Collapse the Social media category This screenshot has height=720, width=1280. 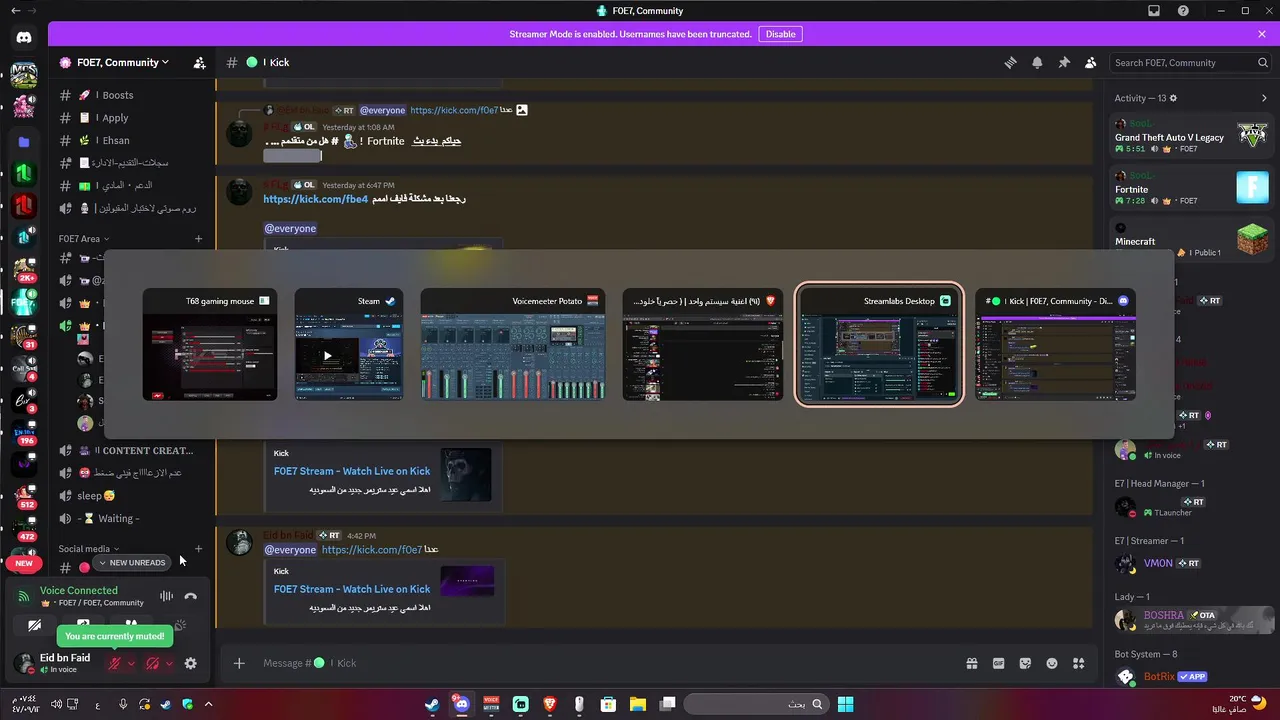click(x=88, y=549)
